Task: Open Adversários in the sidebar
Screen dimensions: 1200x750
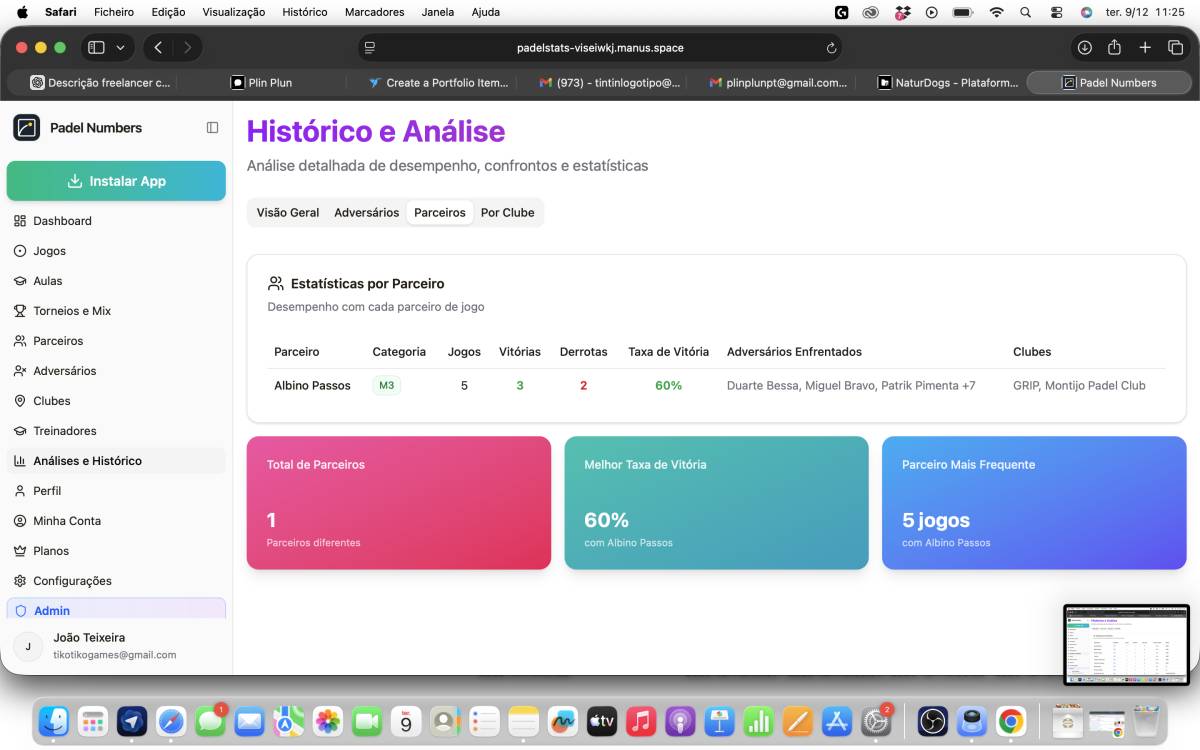Action: point(116,371)
